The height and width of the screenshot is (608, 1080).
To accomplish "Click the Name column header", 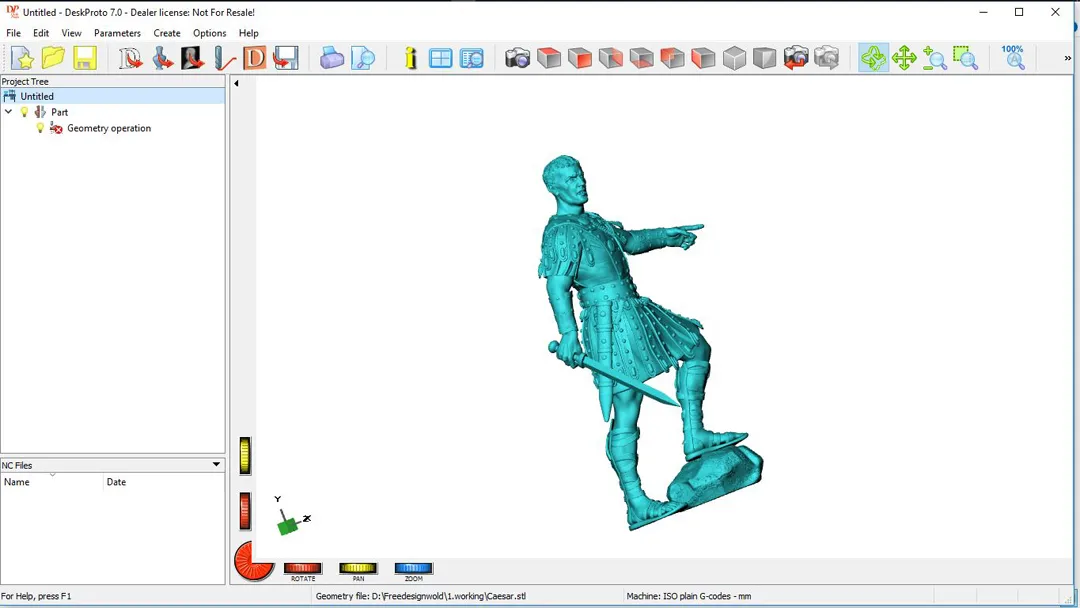I will click(52, 482).
